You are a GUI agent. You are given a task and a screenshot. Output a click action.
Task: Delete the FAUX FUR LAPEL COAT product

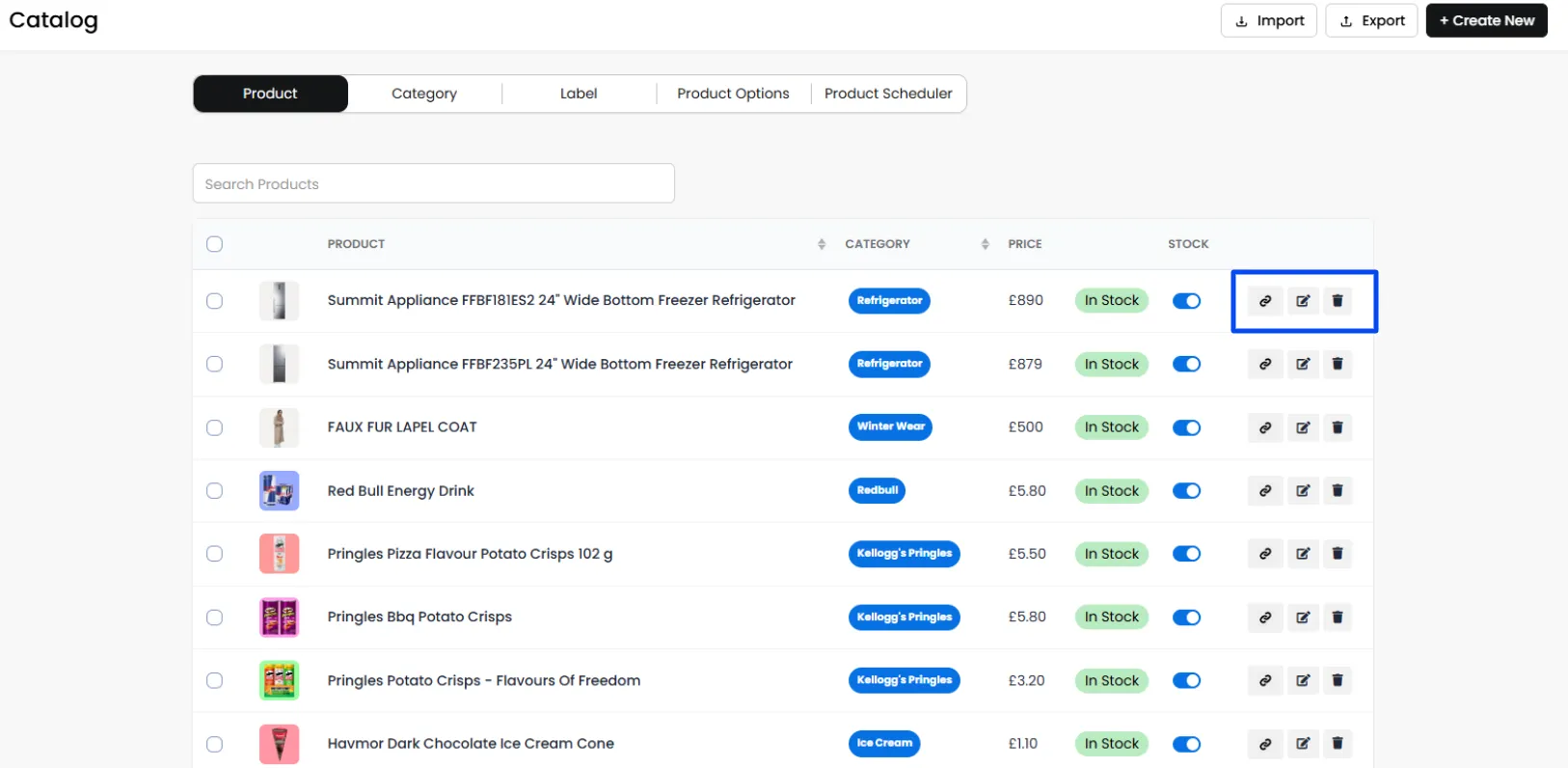click(x=1338, y=427)
